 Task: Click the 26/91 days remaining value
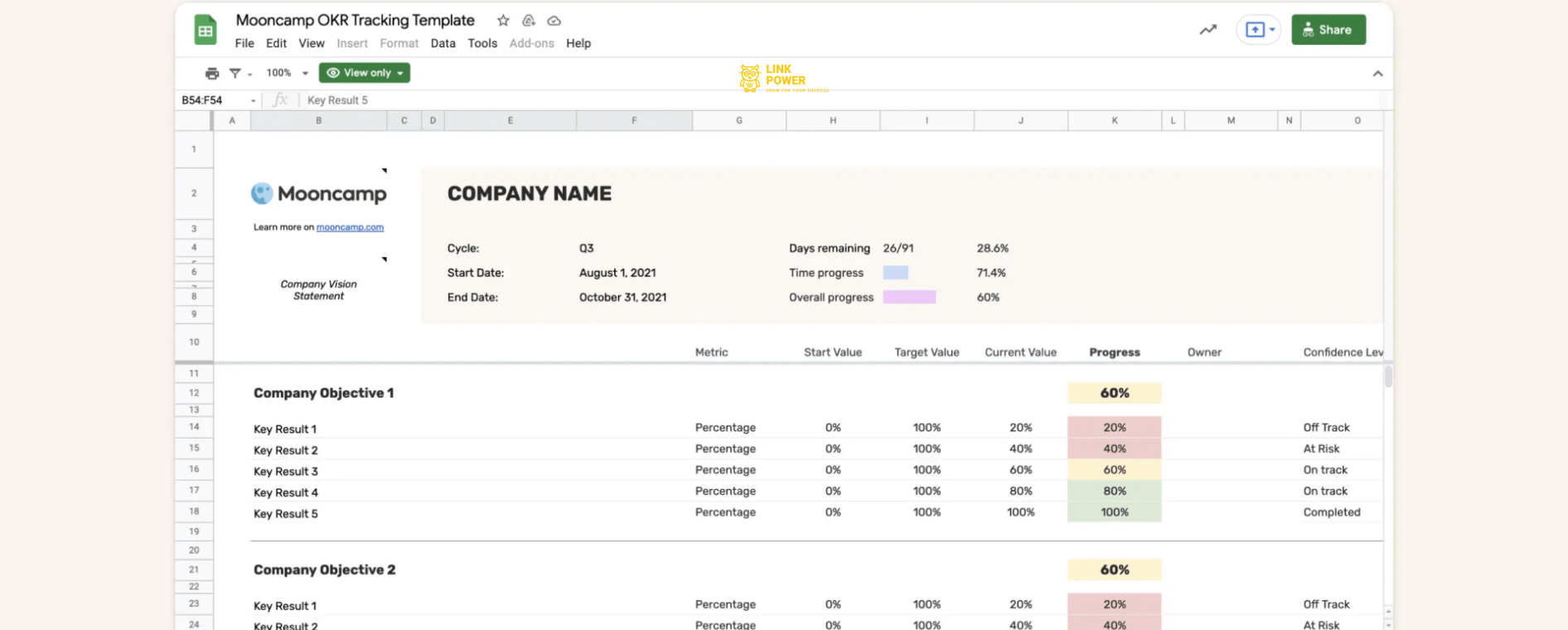tap(898, 248)
